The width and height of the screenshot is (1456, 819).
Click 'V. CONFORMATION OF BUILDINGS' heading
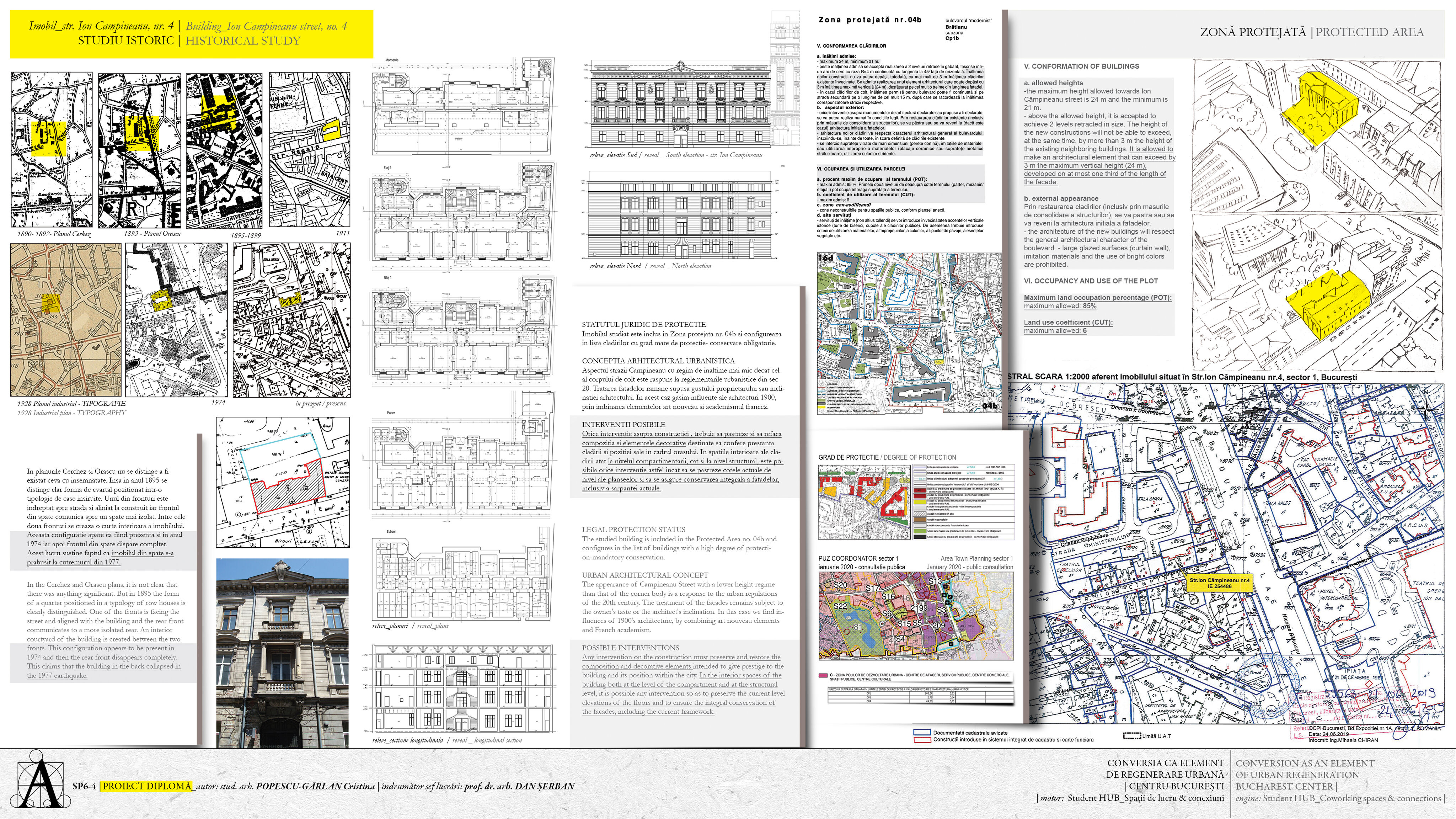click(x=1081, y=66)
